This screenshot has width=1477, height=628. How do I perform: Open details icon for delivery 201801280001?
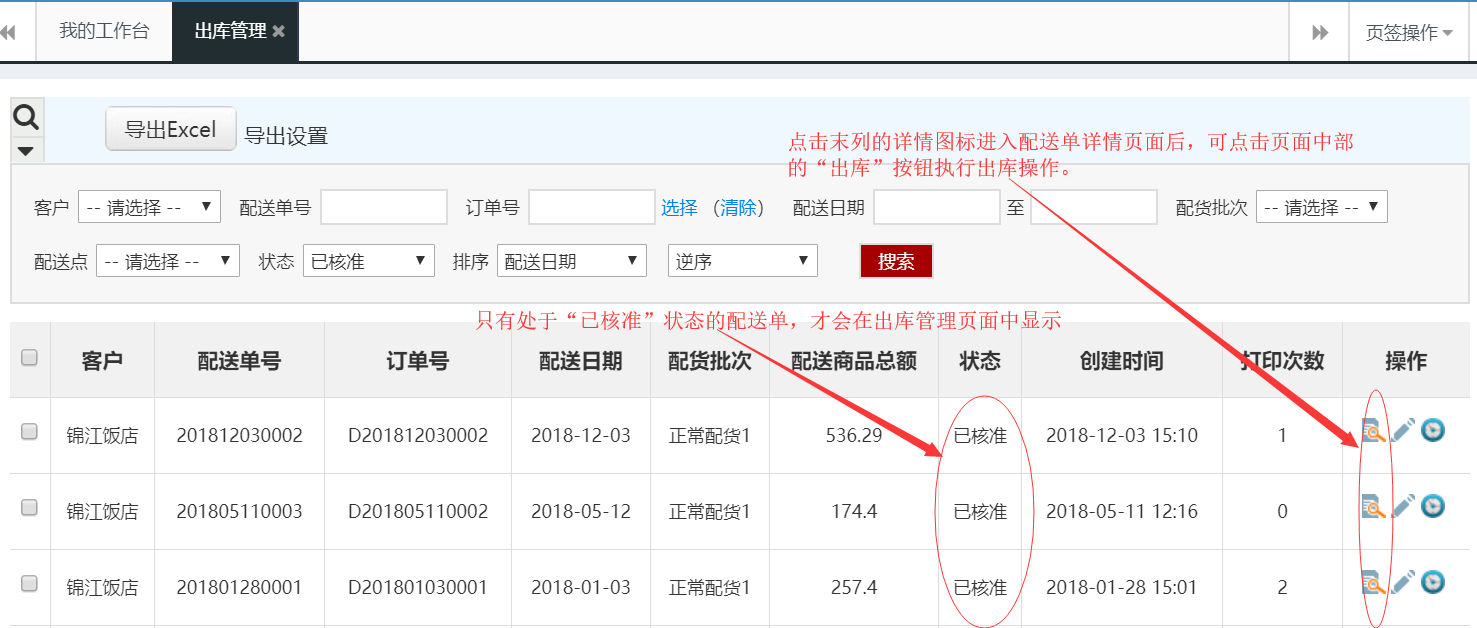coord(1374,582)
